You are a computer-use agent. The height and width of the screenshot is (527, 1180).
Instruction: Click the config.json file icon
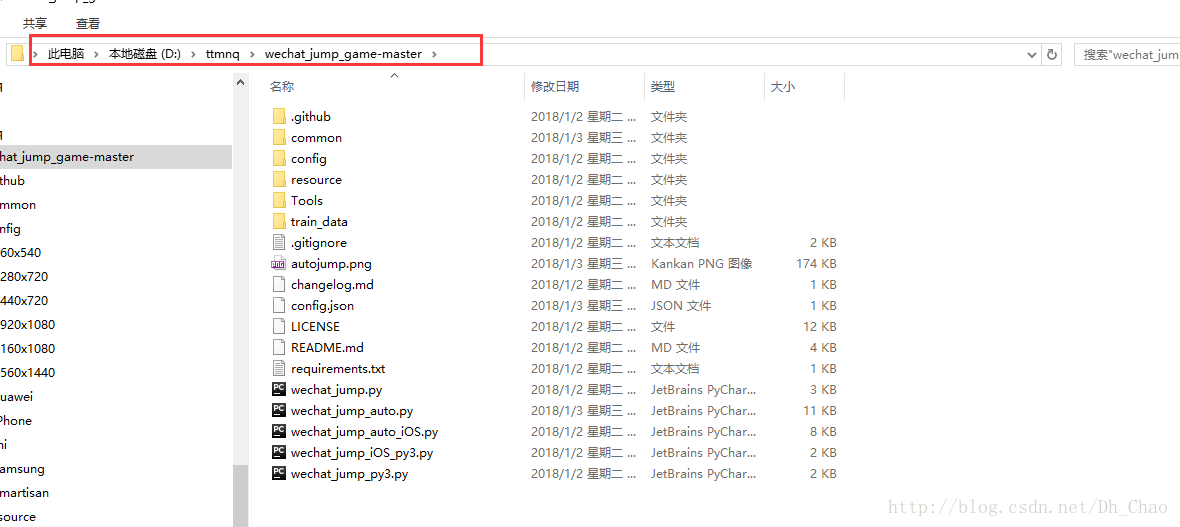click(x=278, y=306)
